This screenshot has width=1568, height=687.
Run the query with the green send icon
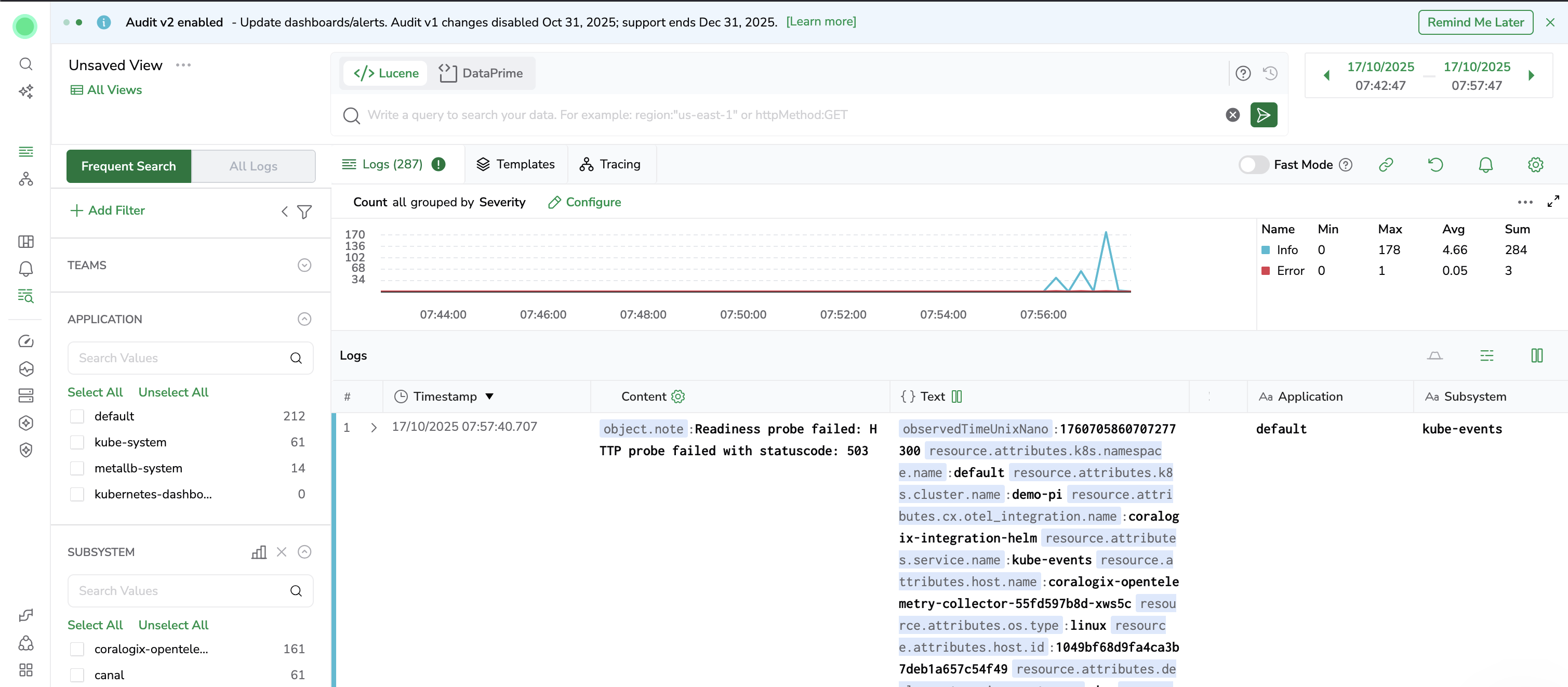(x=1263, y=115)
